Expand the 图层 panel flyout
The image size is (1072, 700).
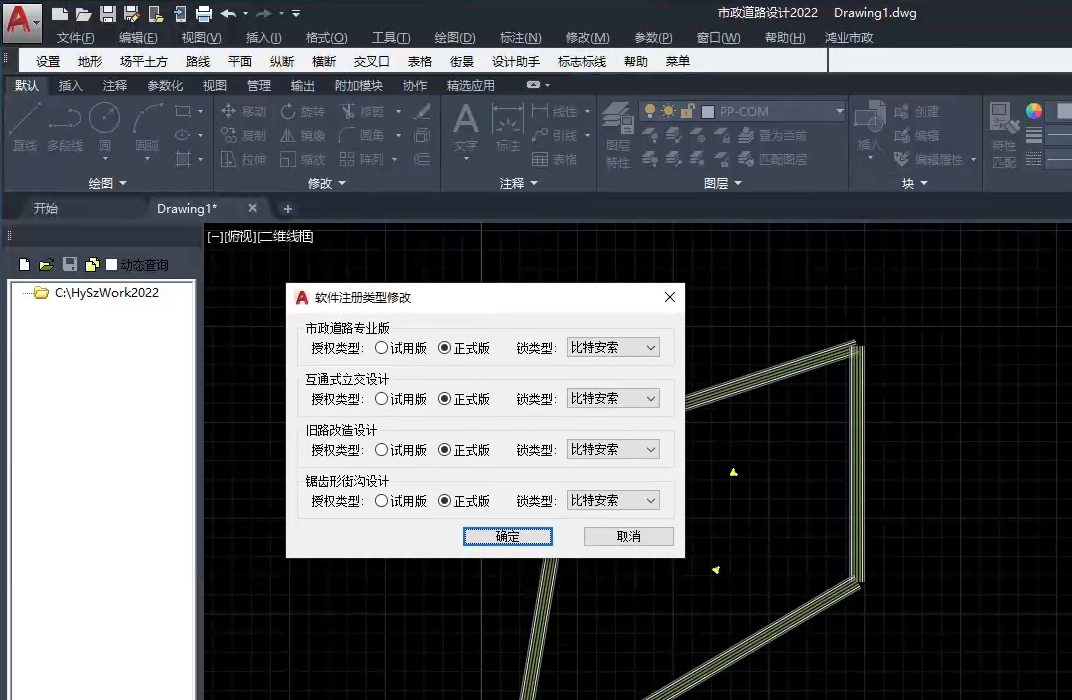coord(723,183)
